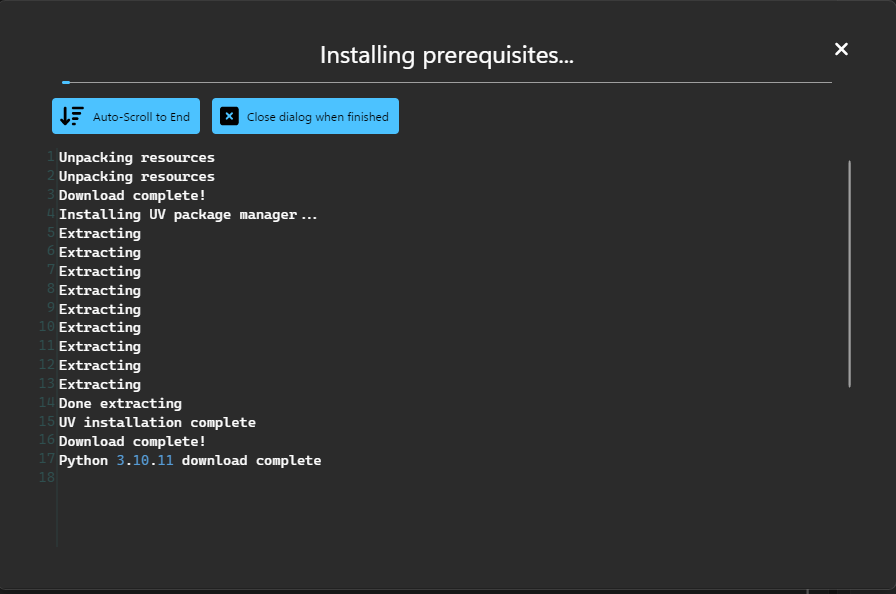Toggle the Auto-Scroll to End text label
This screenshot has height=594, width=896.
pos(141,117)
